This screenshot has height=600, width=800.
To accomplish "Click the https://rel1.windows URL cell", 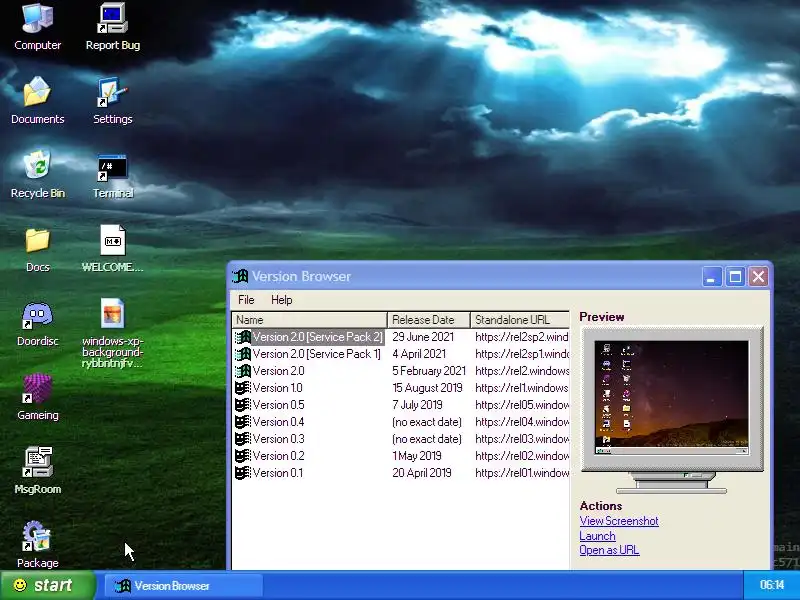I will click(x=521, y=388).
